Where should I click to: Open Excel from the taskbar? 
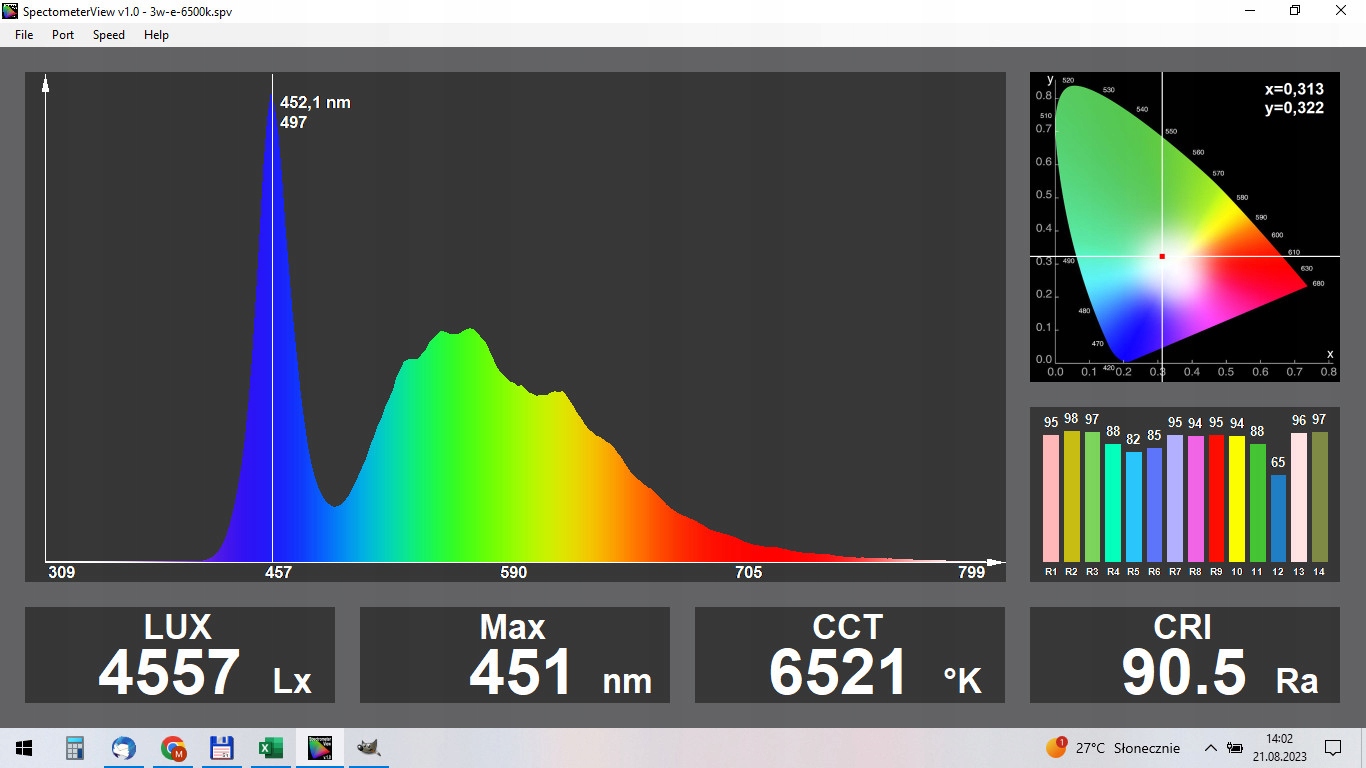point(271,748)
